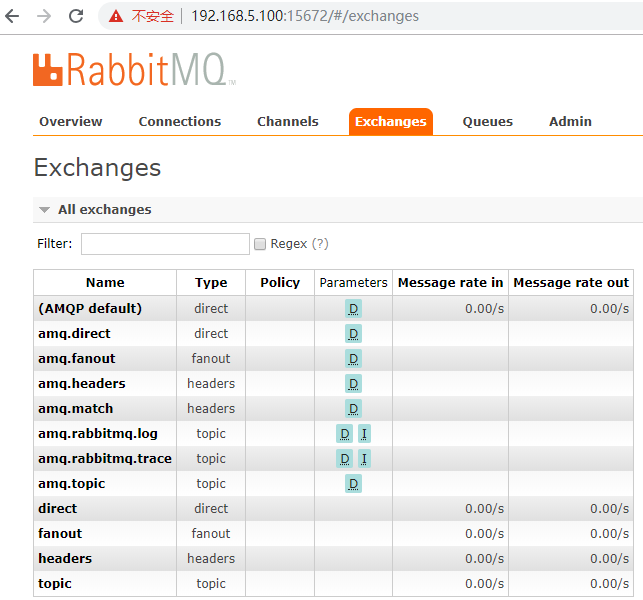
Task: Click the D badge for amq.rabbitmq.log
Action: 344,434
